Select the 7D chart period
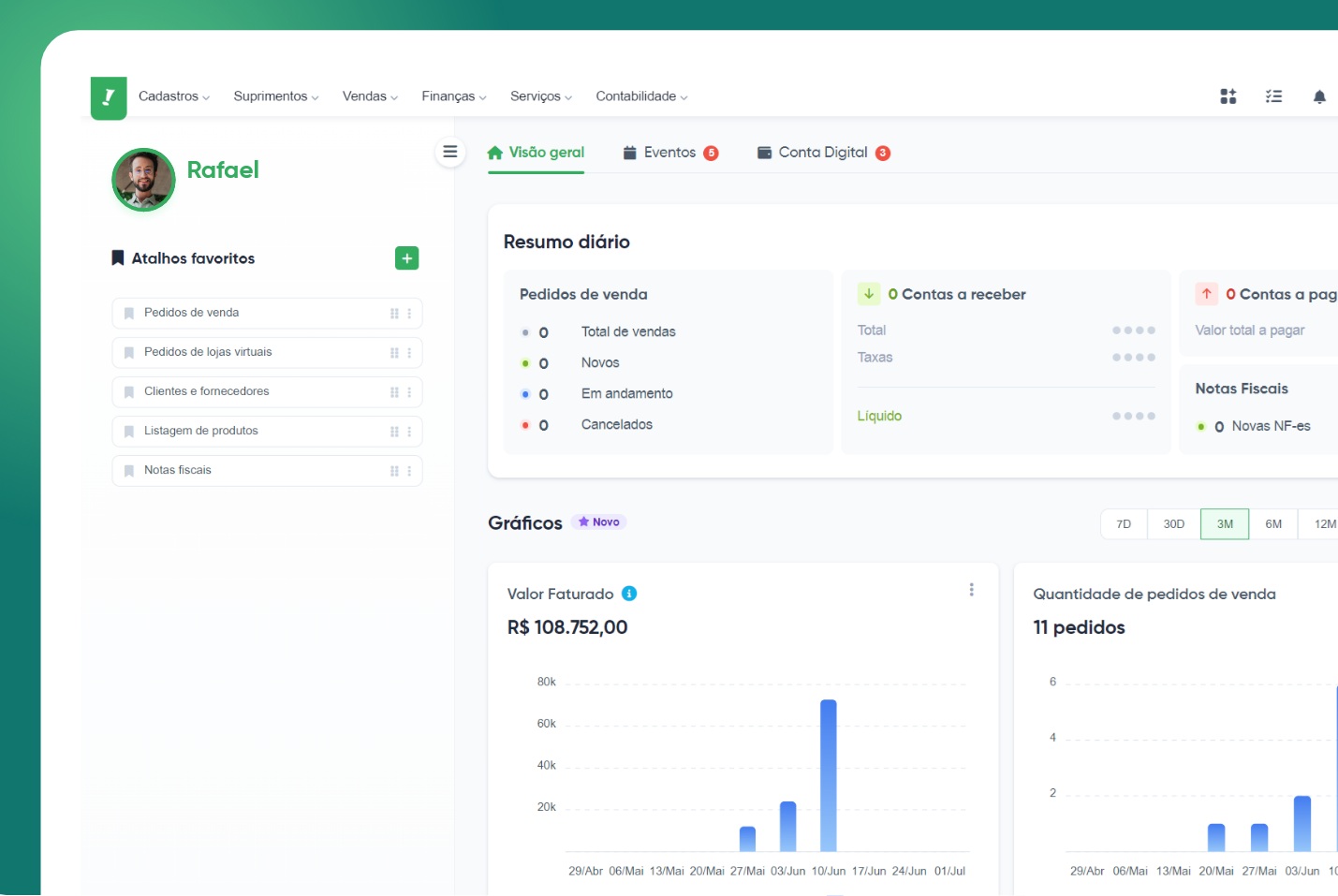The width and height of the screenshot is (1338, 896). tap(1124, 524)
